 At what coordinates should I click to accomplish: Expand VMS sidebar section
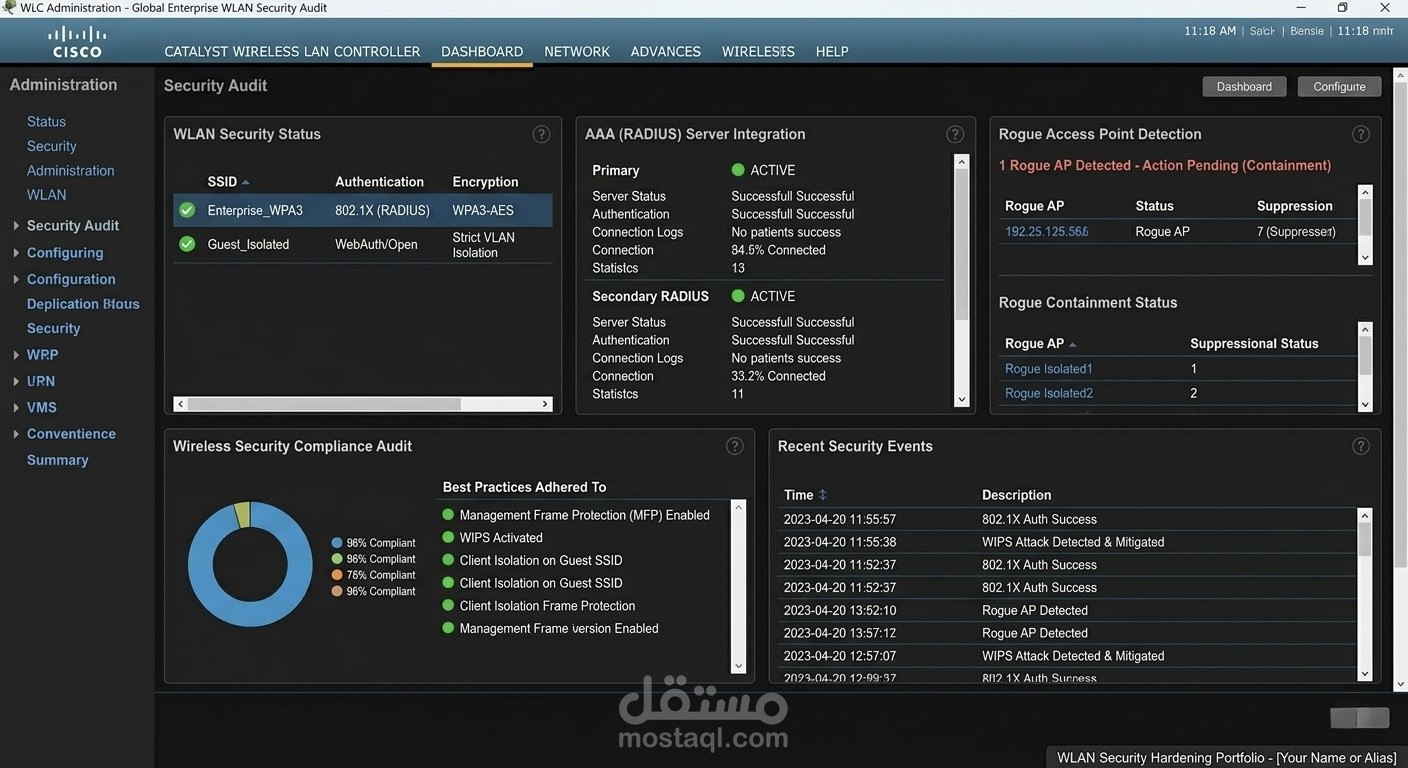[16, 408]
